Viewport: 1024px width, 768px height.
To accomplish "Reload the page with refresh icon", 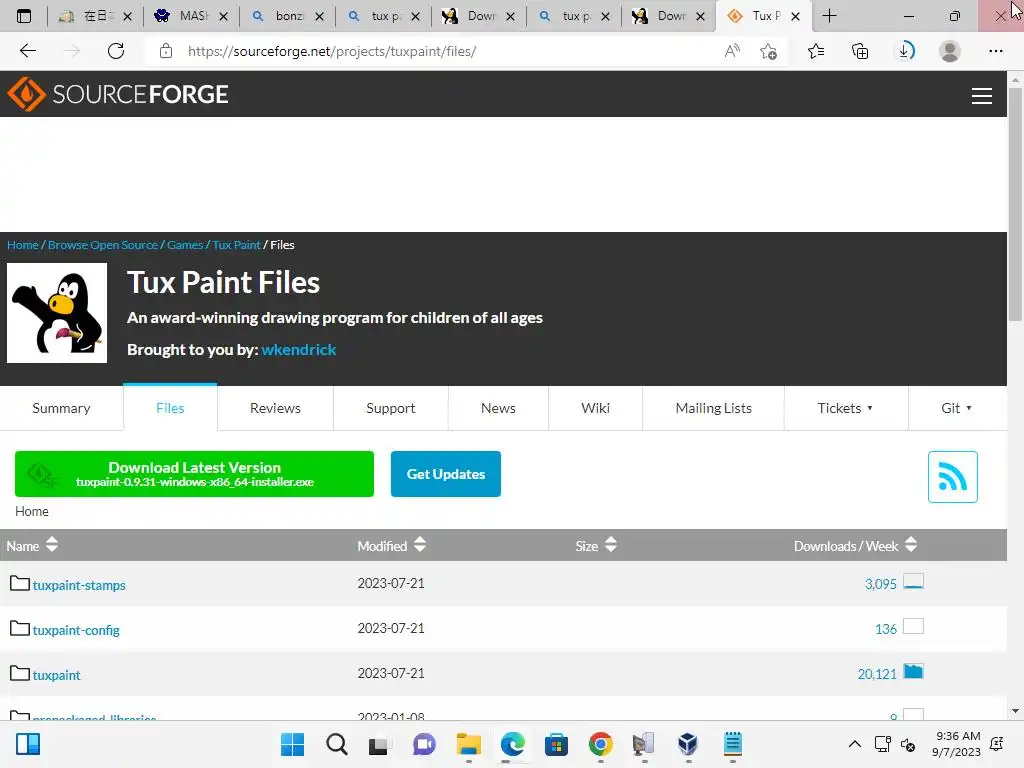I will [x=116, y=51].
